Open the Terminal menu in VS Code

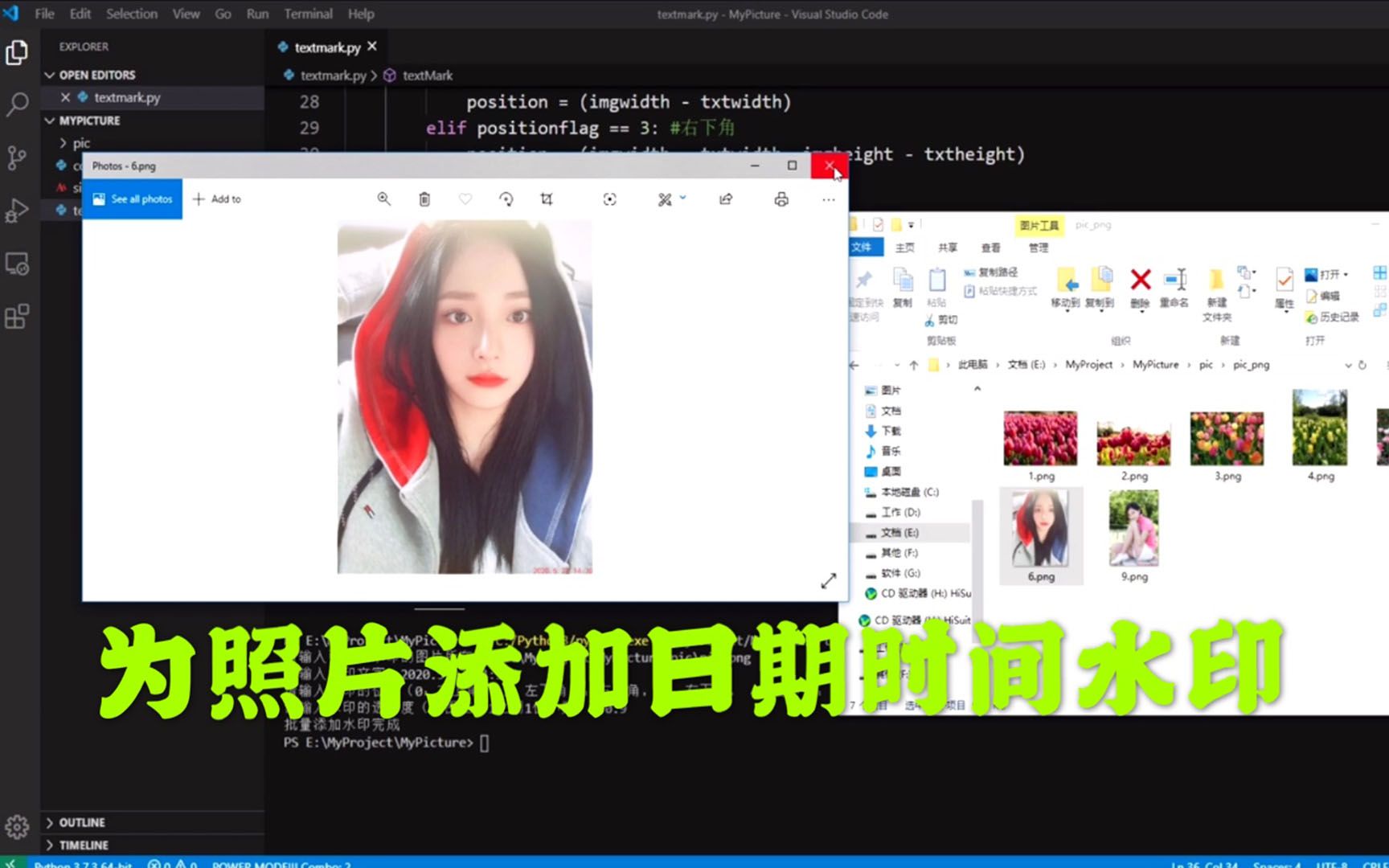pos(308,14)
